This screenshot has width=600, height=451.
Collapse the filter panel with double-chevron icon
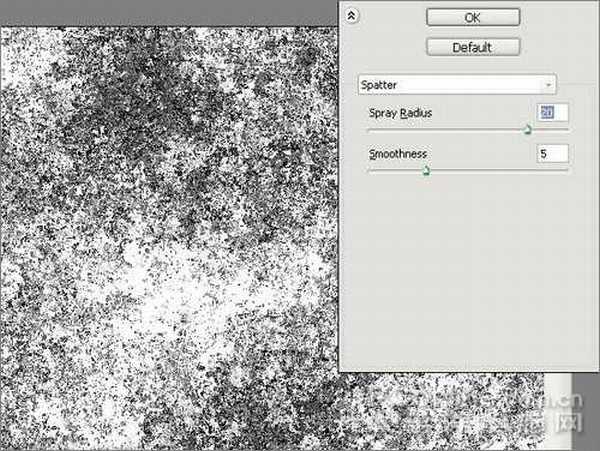point(351,16)
